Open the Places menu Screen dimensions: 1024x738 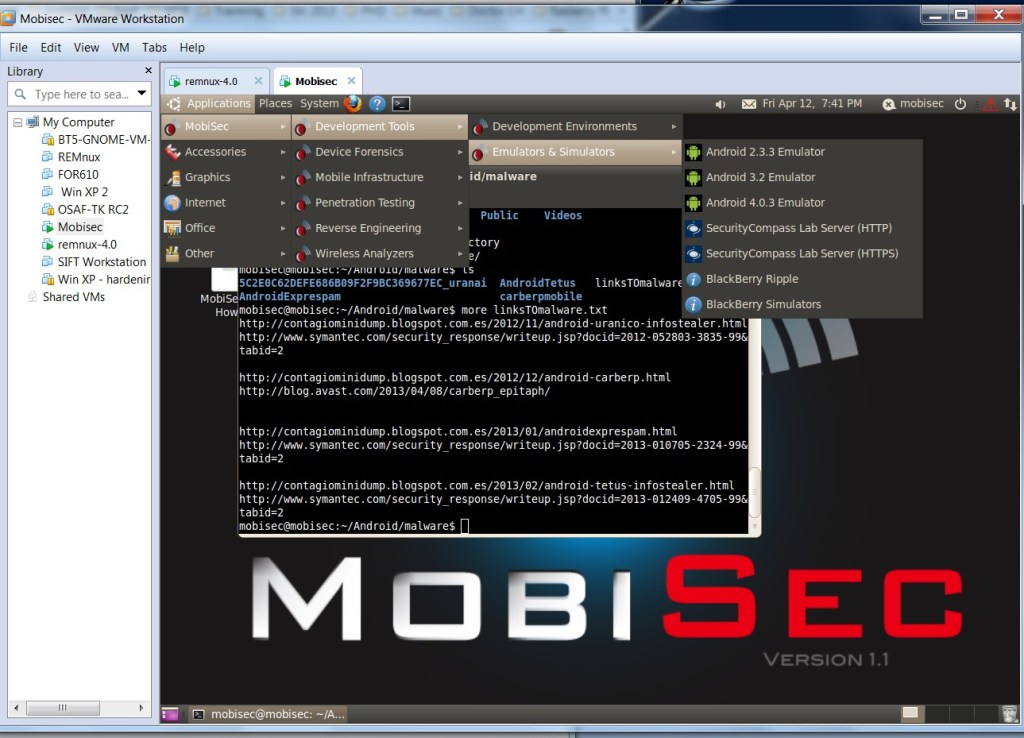coord(275,103)
